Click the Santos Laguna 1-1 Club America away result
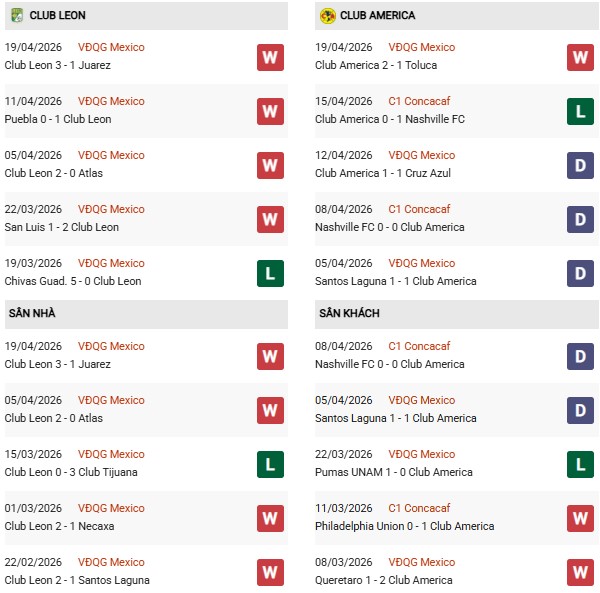Viewport: 600px width, 593px height. (x=396, y=418)
